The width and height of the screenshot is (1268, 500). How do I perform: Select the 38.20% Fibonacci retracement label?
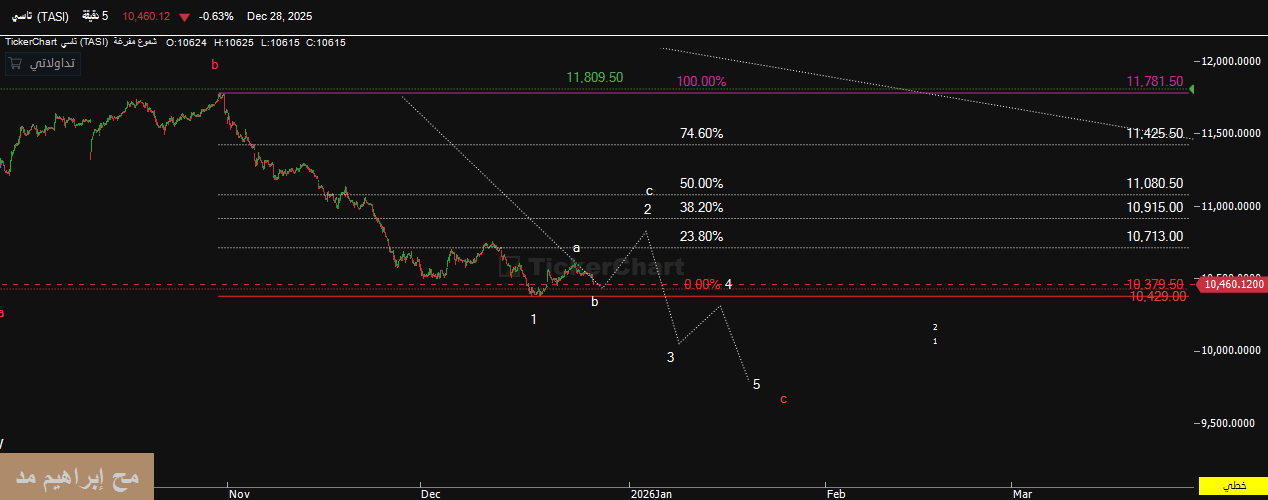701,208
